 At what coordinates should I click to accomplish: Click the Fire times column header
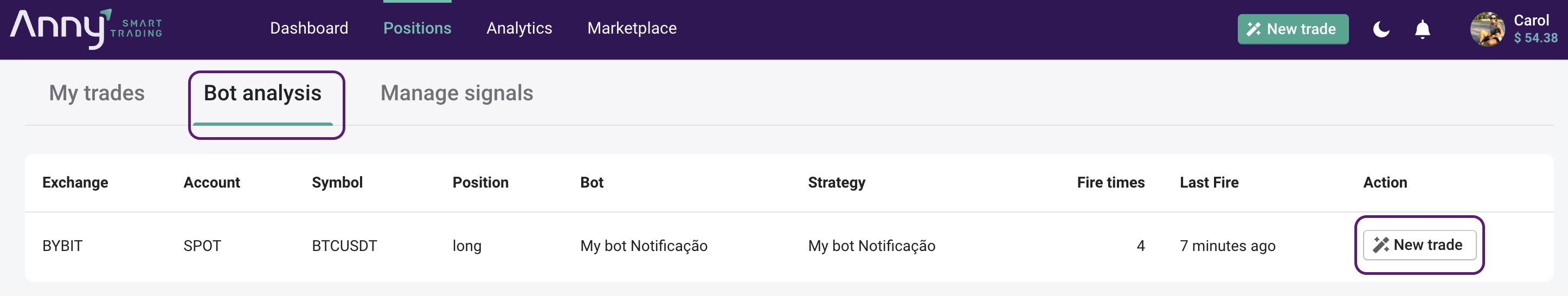1110,182
